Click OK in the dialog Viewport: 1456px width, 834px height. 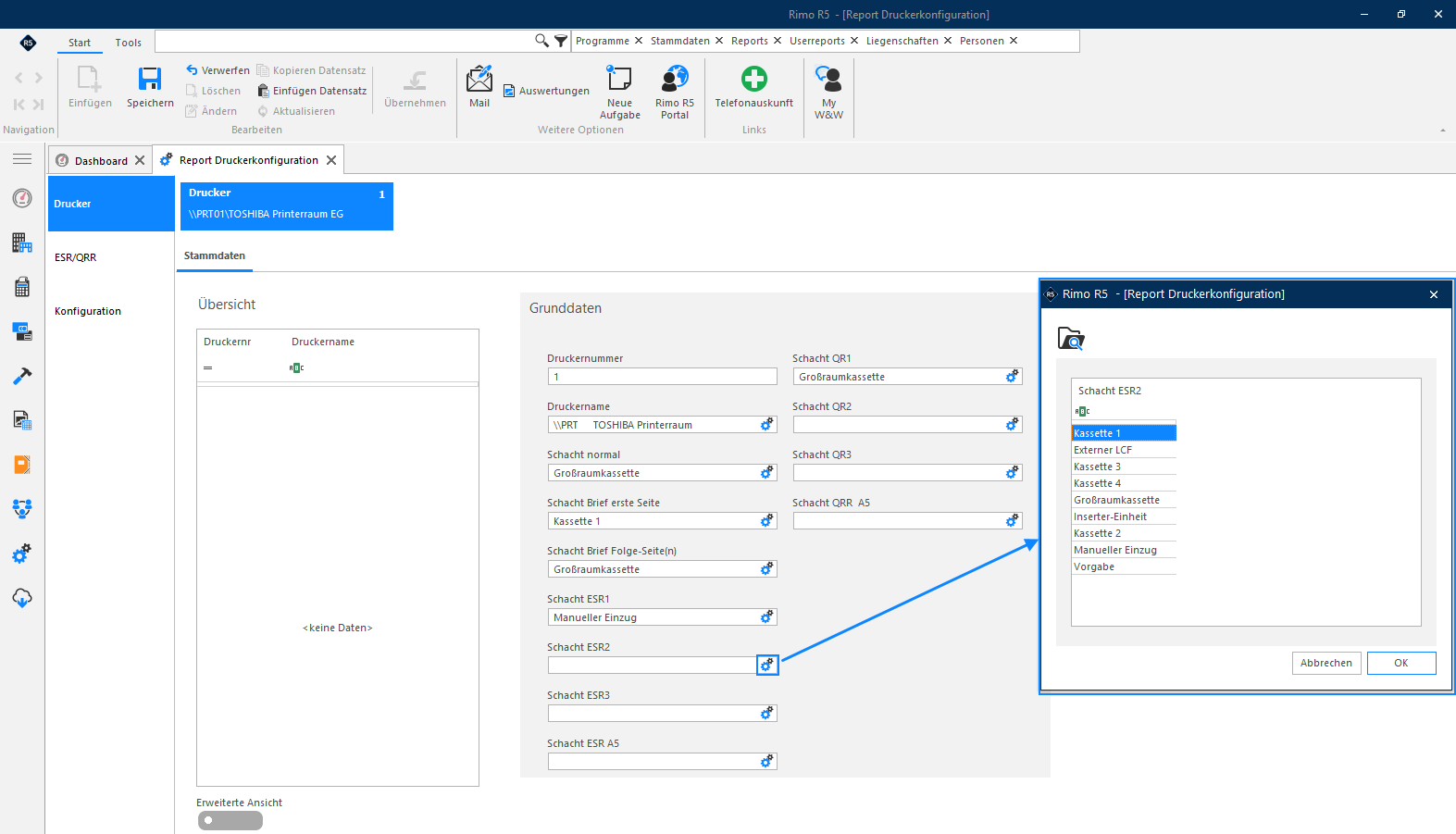[x=1401, y=663]
